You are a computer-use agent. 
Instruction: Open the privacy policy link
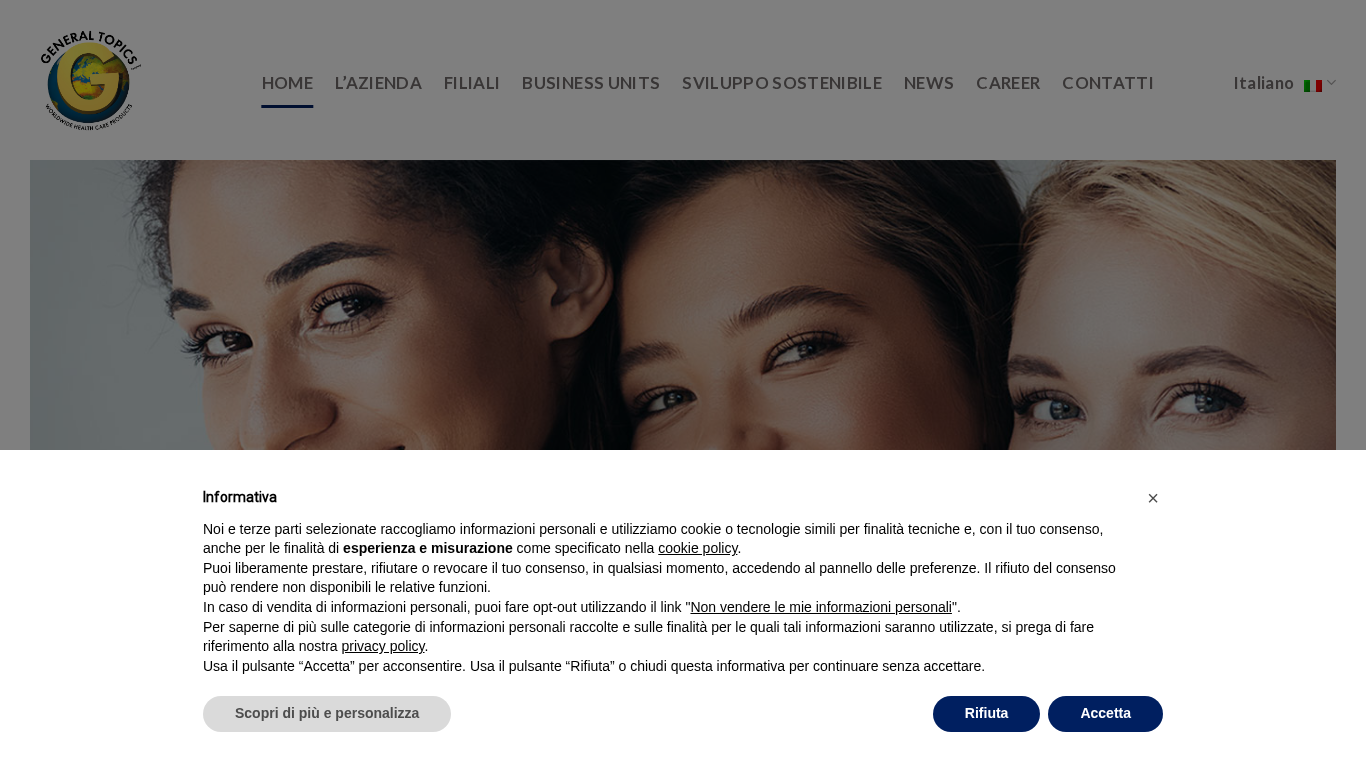[x=383, y=646]
